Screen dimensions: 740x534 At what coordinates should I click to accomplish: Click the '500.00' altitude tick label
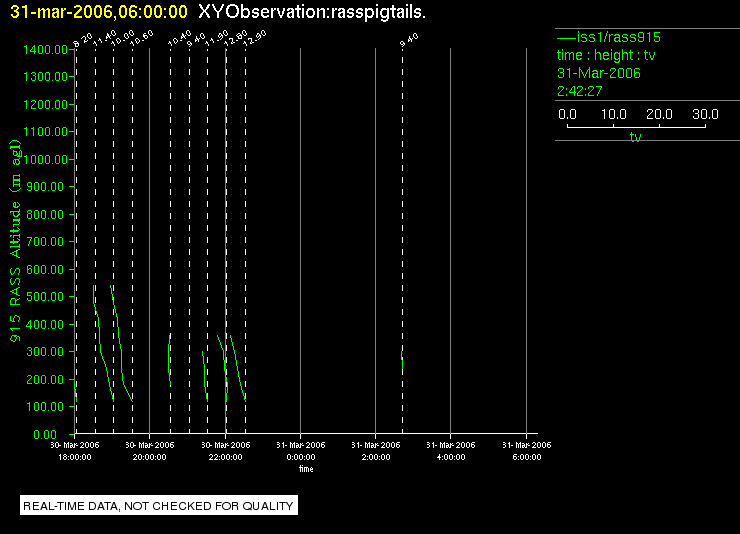point(45,297)
